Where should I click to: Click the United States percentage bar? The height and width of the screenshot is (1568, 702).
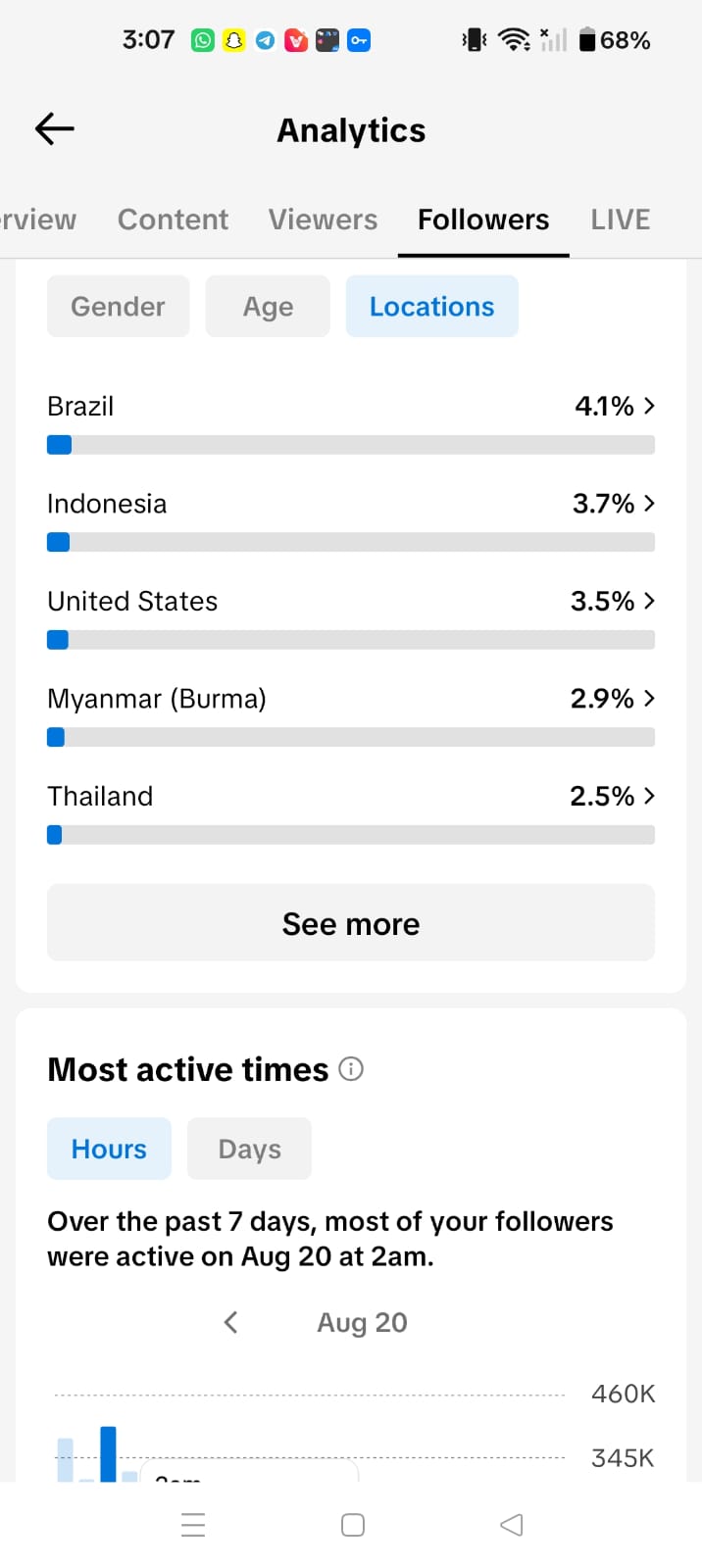pyautogui.click(x=351, y=640)
